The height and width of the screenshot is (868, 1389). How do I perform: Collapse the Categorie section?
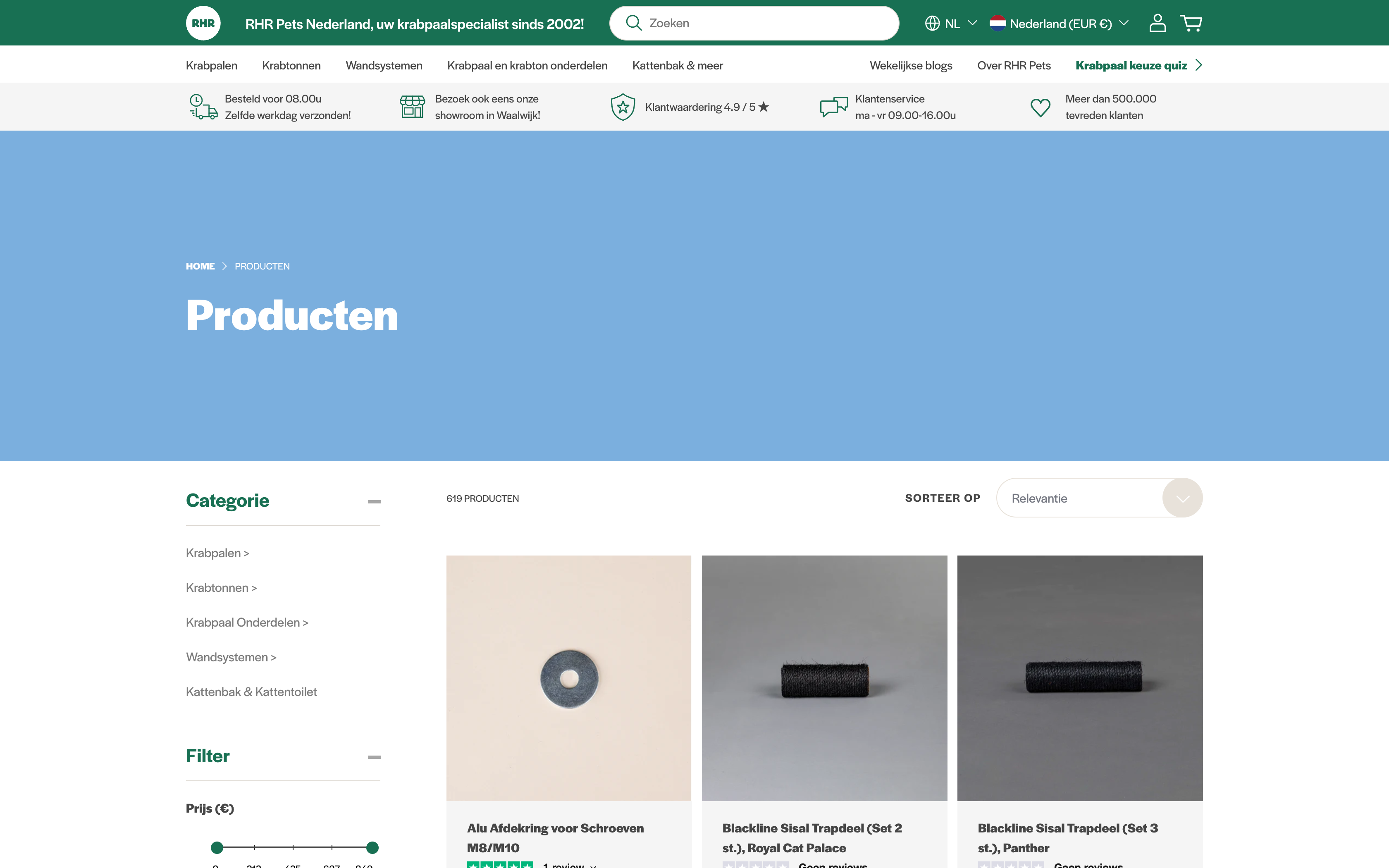point(374,501)
